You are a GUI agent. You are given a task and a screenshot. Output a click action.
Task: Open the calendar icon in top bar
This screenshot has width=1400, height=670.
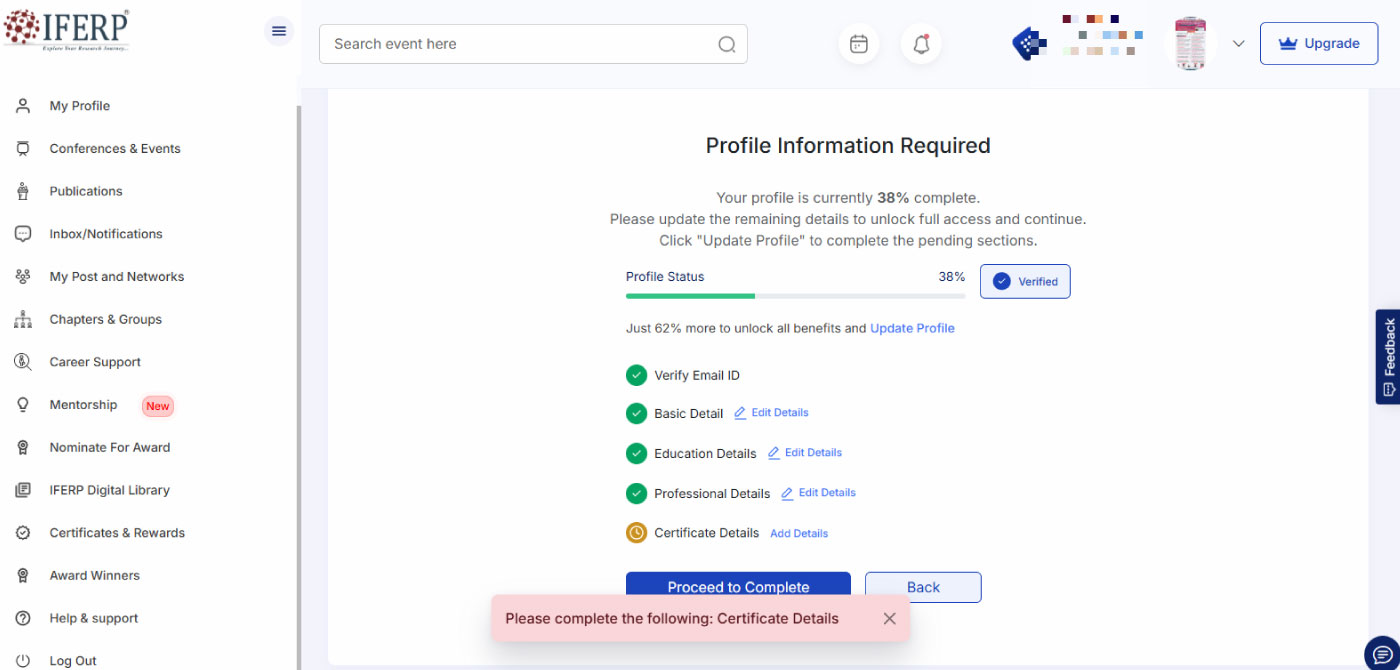pyautogui.click(x=858, y=43)
